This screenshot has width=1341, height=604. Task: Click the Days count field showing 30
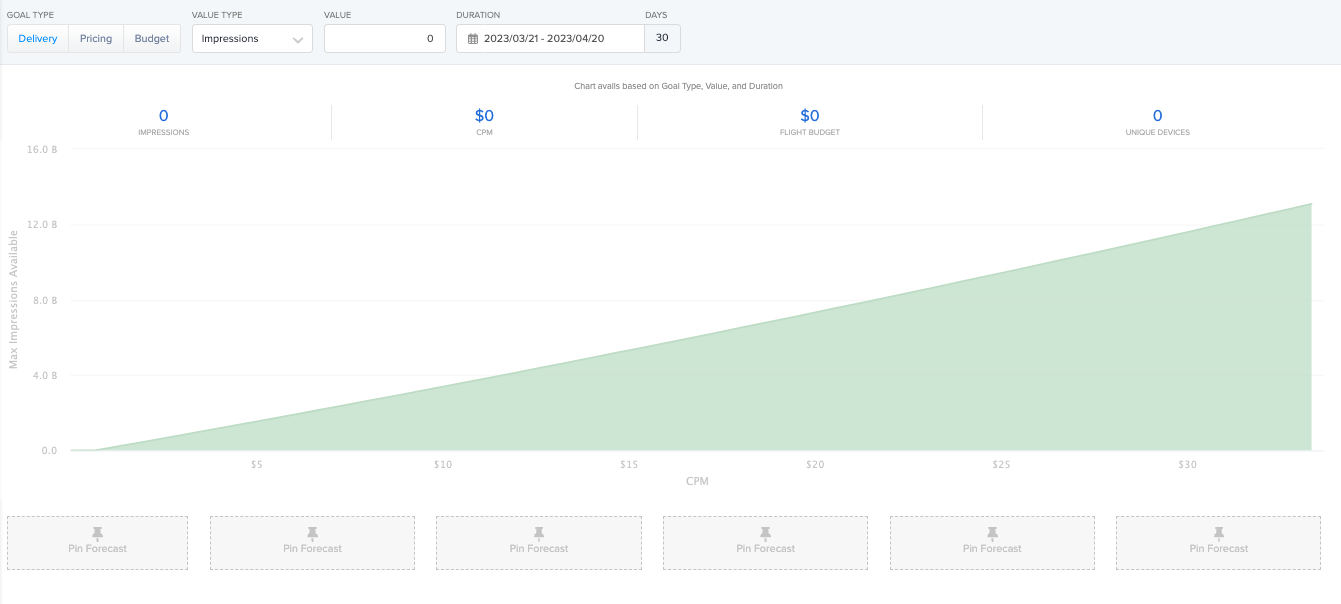(x=662, y=39)
